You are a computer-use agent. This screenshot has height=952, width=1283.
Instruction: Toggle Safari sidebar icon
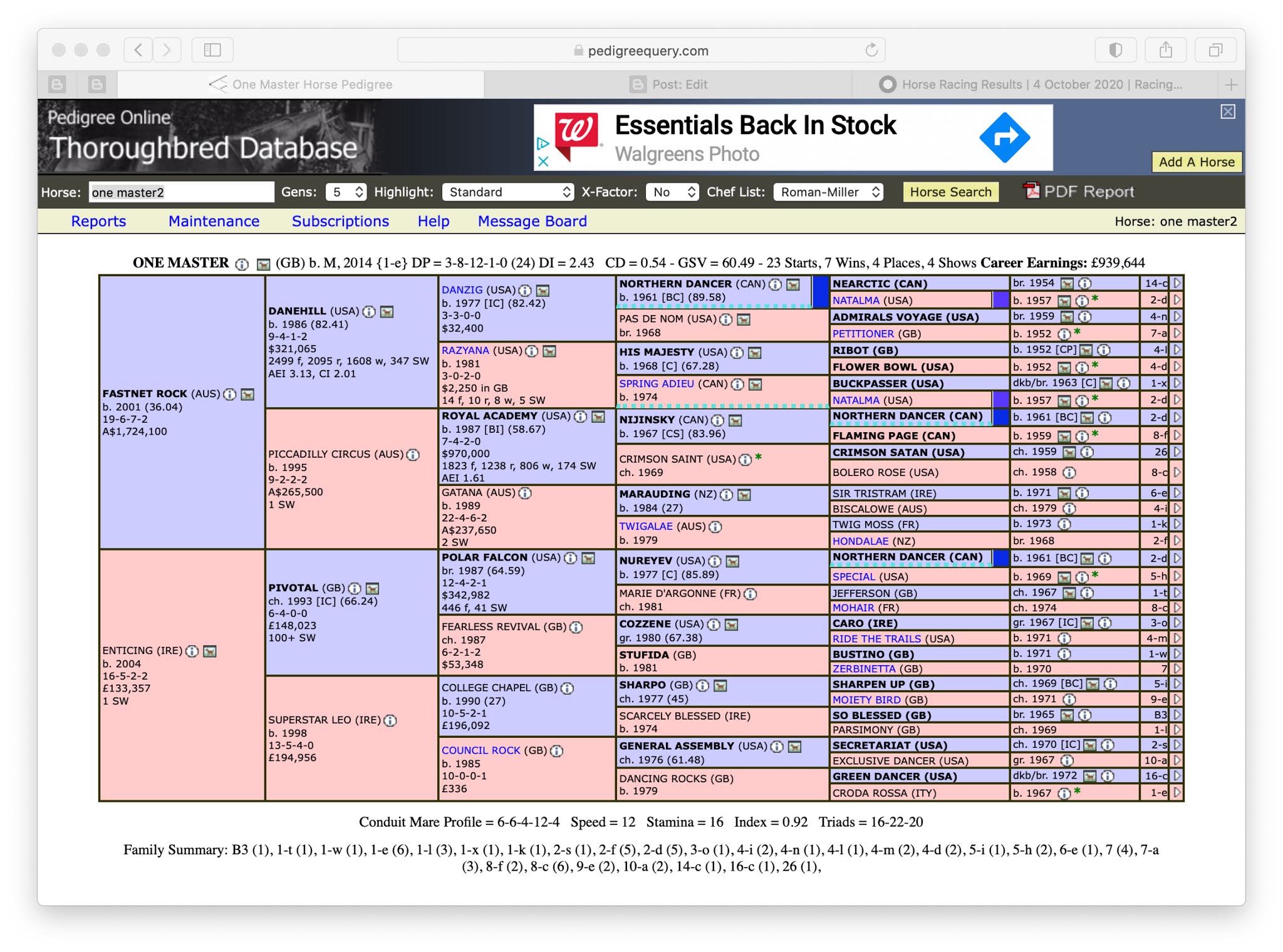tap(212, 50)
